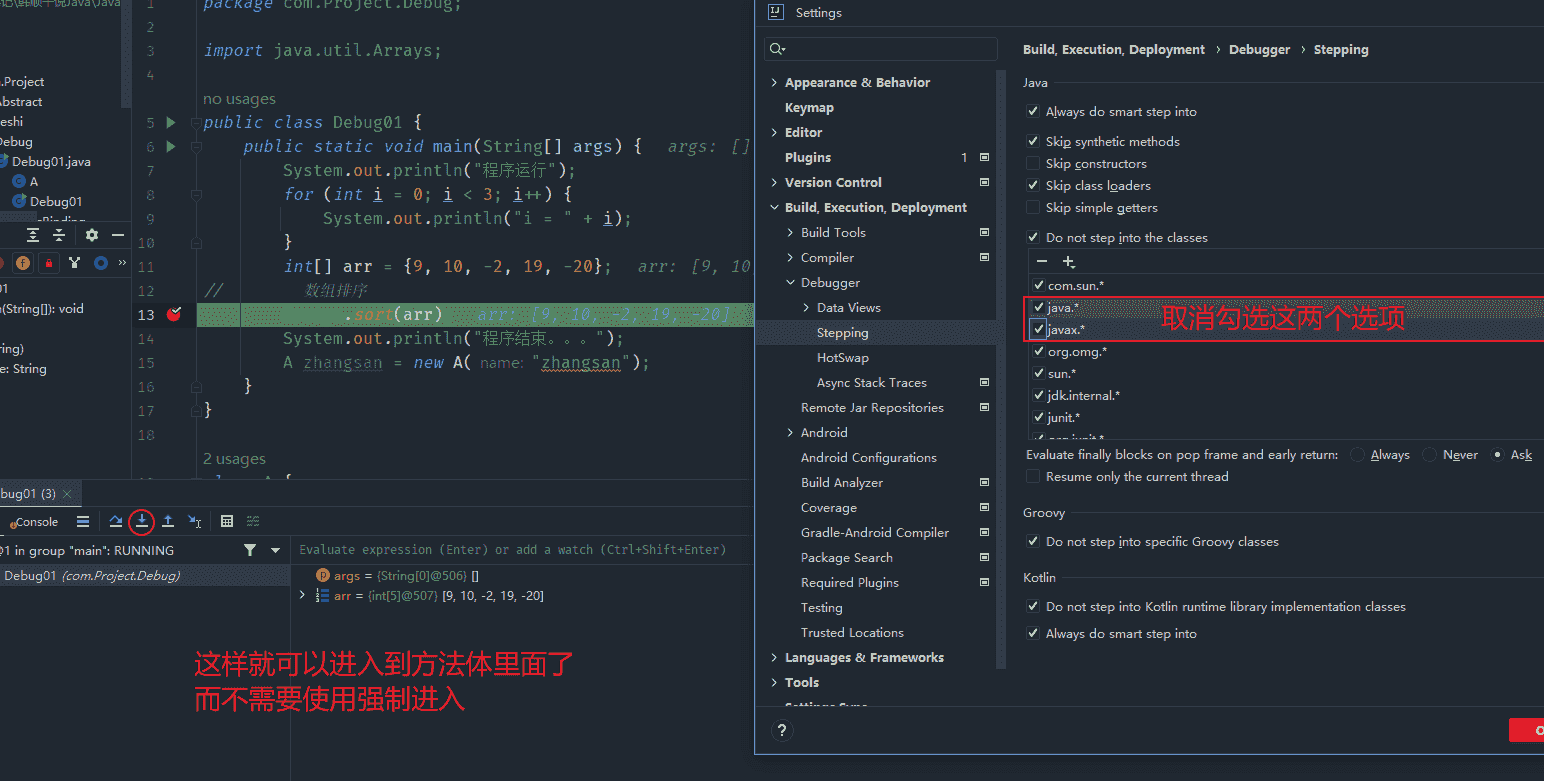Screen dimensions: 1544x781
Task: Open the Evaluate Expression calculator icon
Action: pos(227,521)
